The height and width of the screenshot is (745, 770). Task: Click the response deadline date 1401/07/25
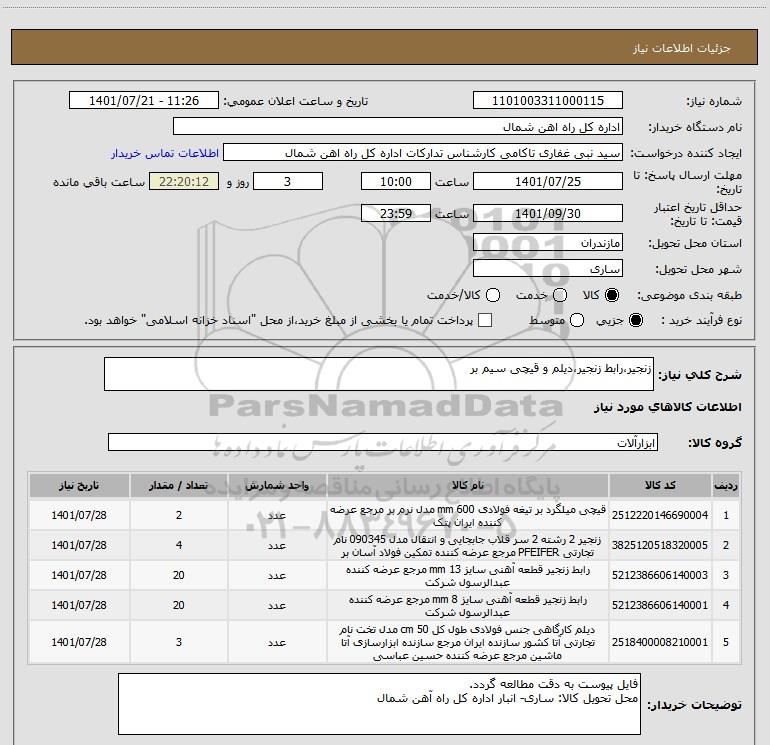(x=548, y=181)
